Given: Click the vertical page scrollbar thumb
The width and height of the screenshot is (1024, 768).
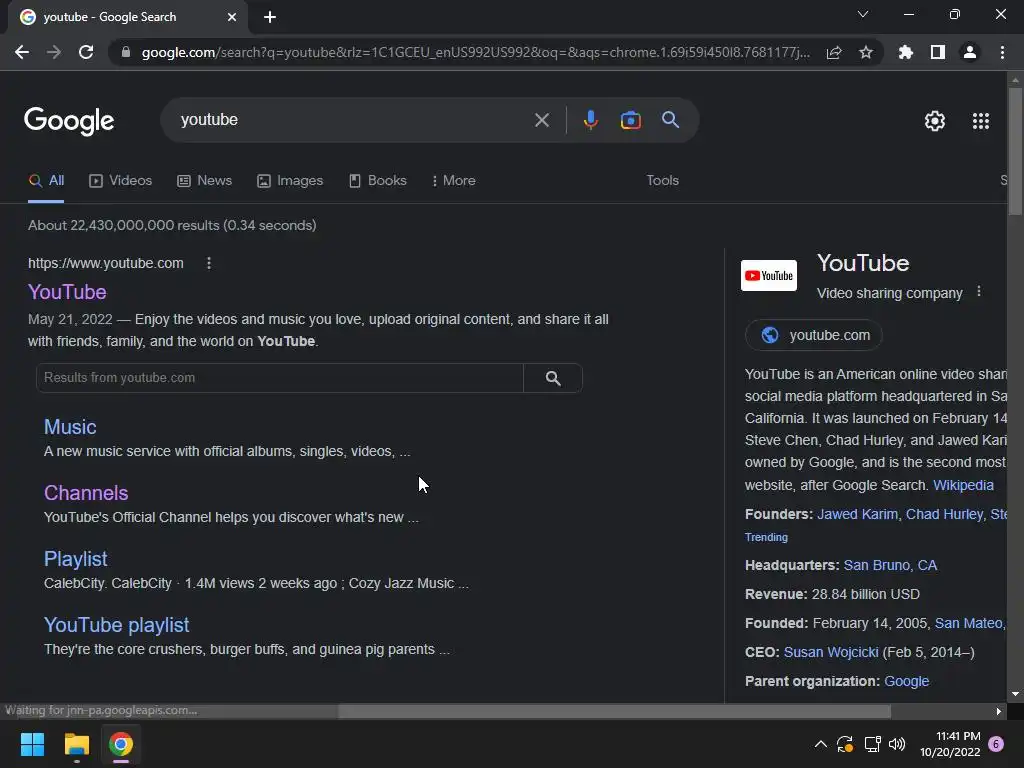Looking at the screenshot, I should pos(1015,150).
